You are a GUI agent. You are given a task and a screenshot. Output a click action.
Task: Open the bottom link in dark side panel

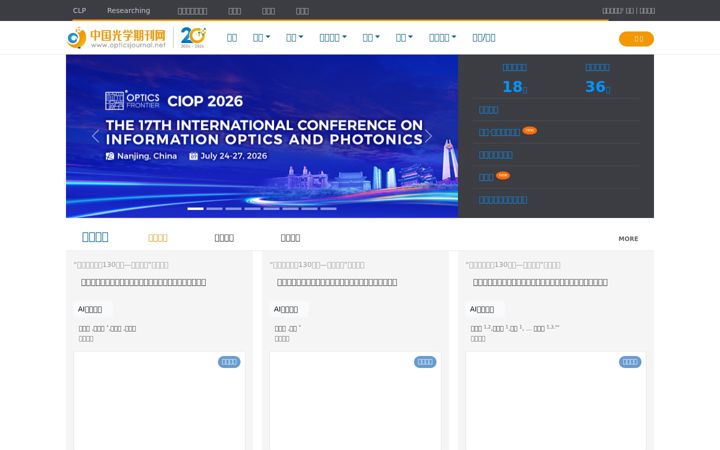point(503,200)
